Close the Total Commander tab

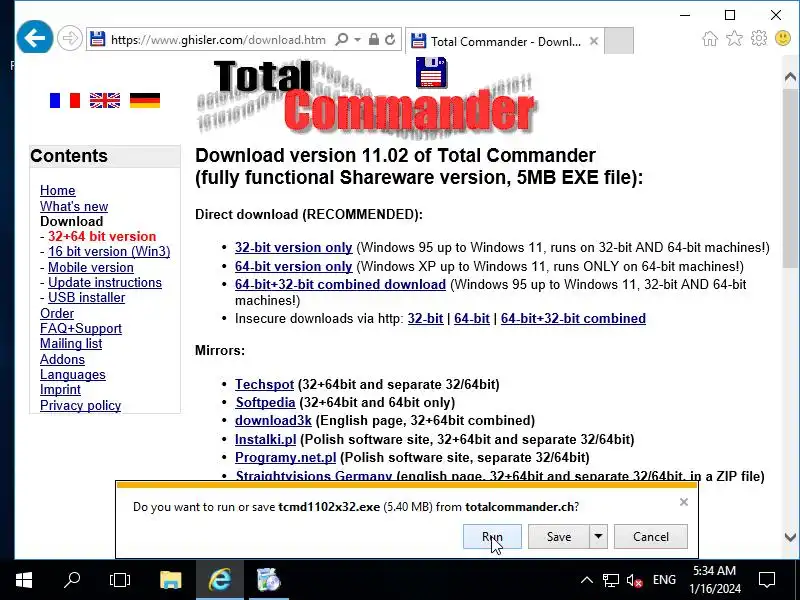[x=594, y=41]
